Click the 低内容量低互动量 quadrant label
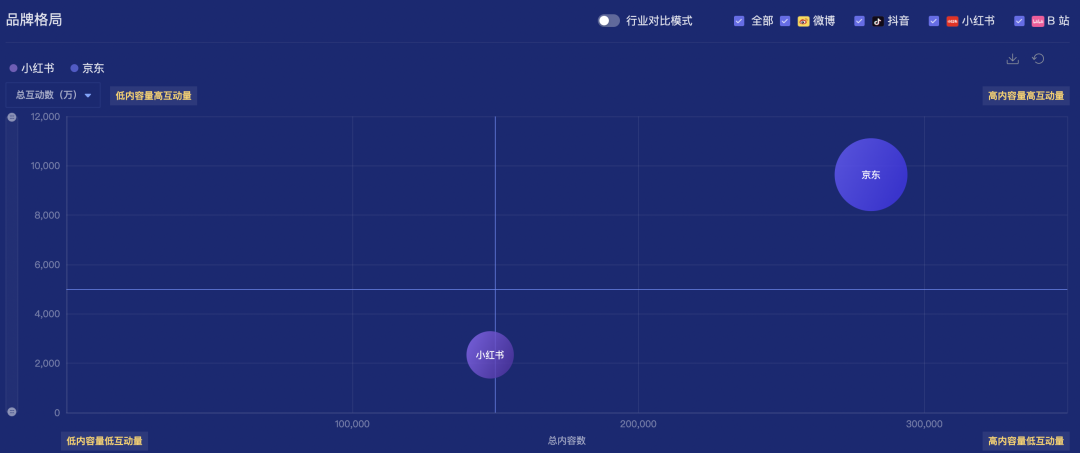The height and width of the screenshot is (453, 1080). pyautogui.click(x=104, y=441)
